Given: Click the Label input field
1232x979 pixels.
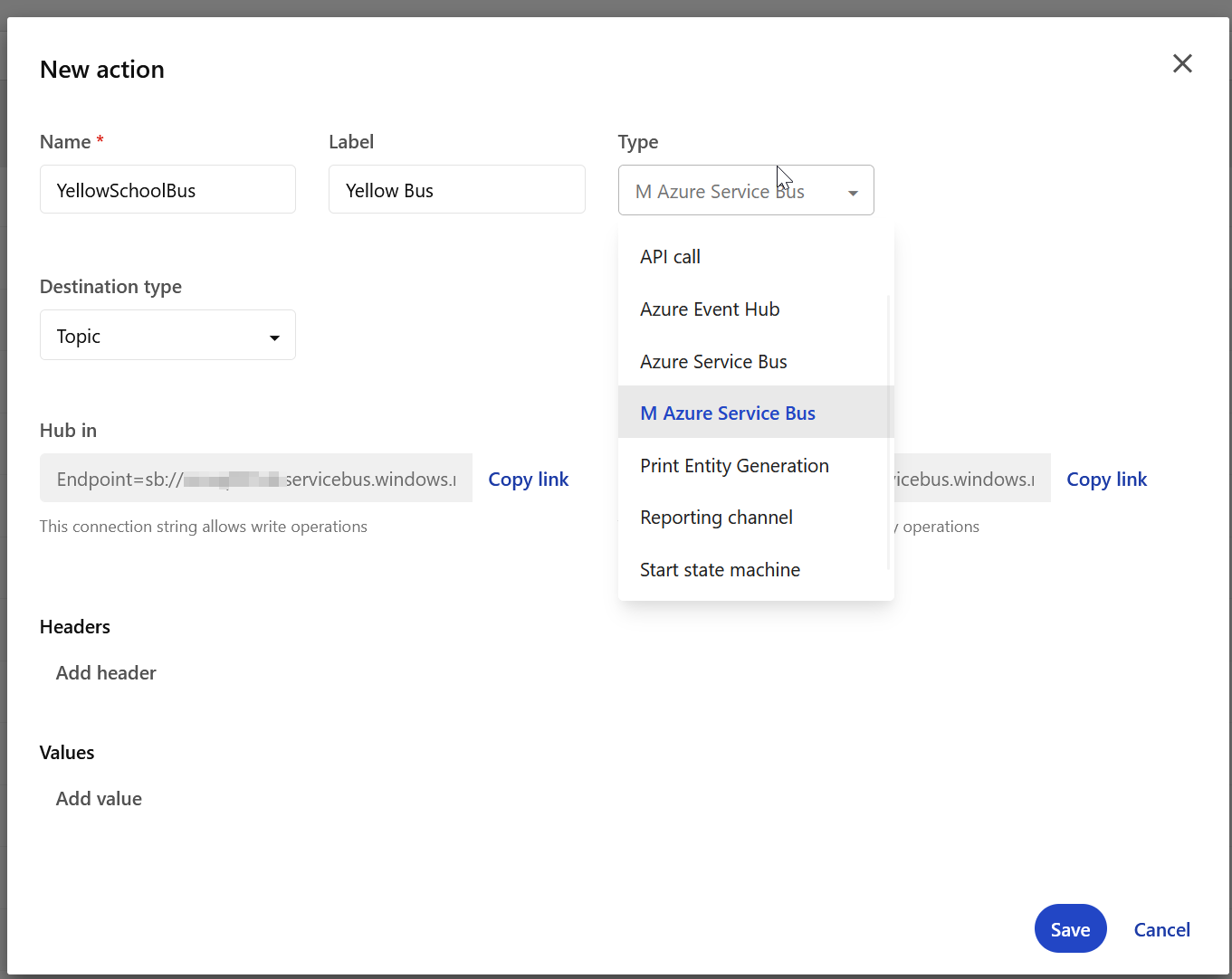Looking at the screenshot, I should (x=456, y=190).
